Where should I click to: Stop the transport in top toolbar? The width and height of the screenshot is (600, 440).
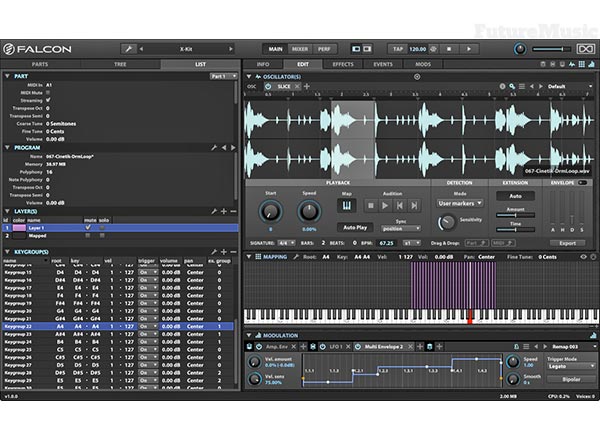449,49
